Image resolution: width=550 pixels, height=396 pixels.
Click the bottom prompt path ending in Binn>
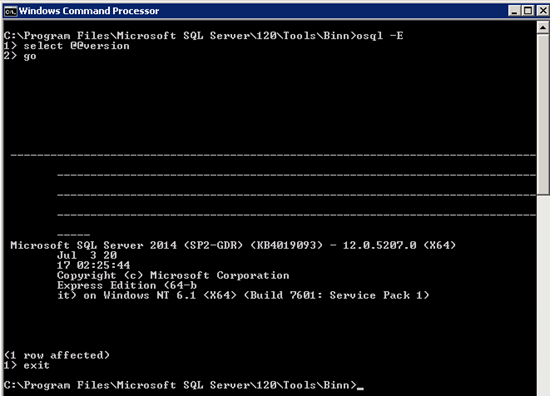(180, 385)
